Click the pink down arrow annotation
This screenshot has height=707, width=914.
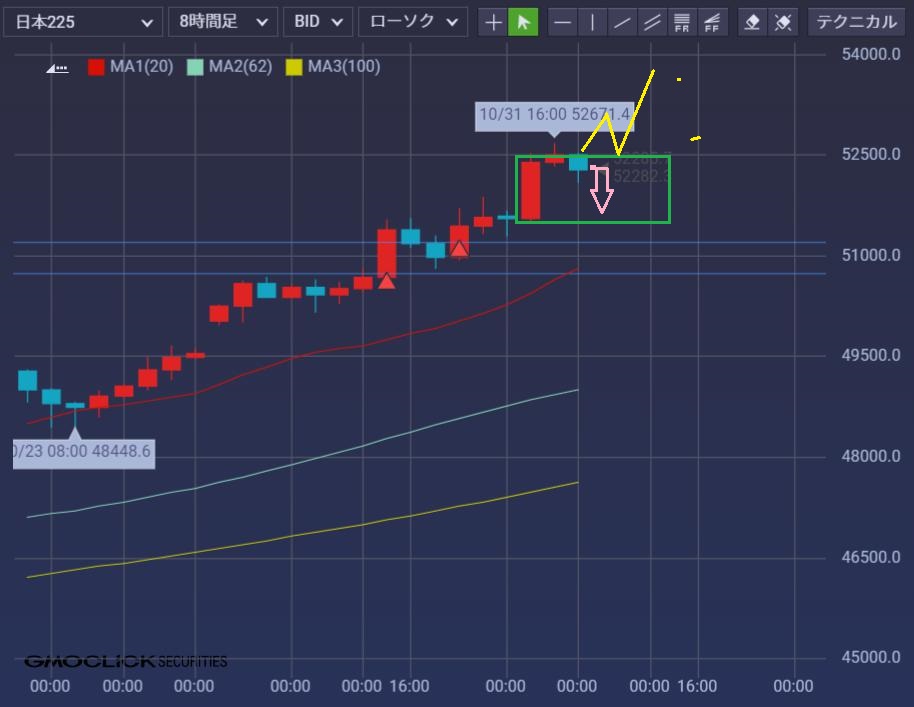click(x=601, y=190)
